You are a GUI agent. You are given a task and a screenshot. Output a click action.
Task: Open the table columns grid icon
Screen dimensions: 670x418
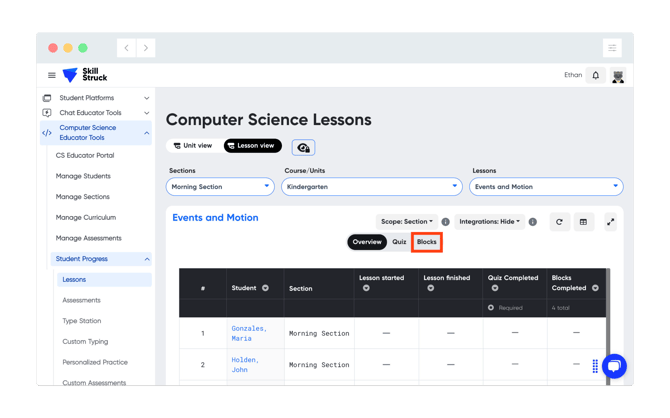pyautogui.click(x=583, y=222)
